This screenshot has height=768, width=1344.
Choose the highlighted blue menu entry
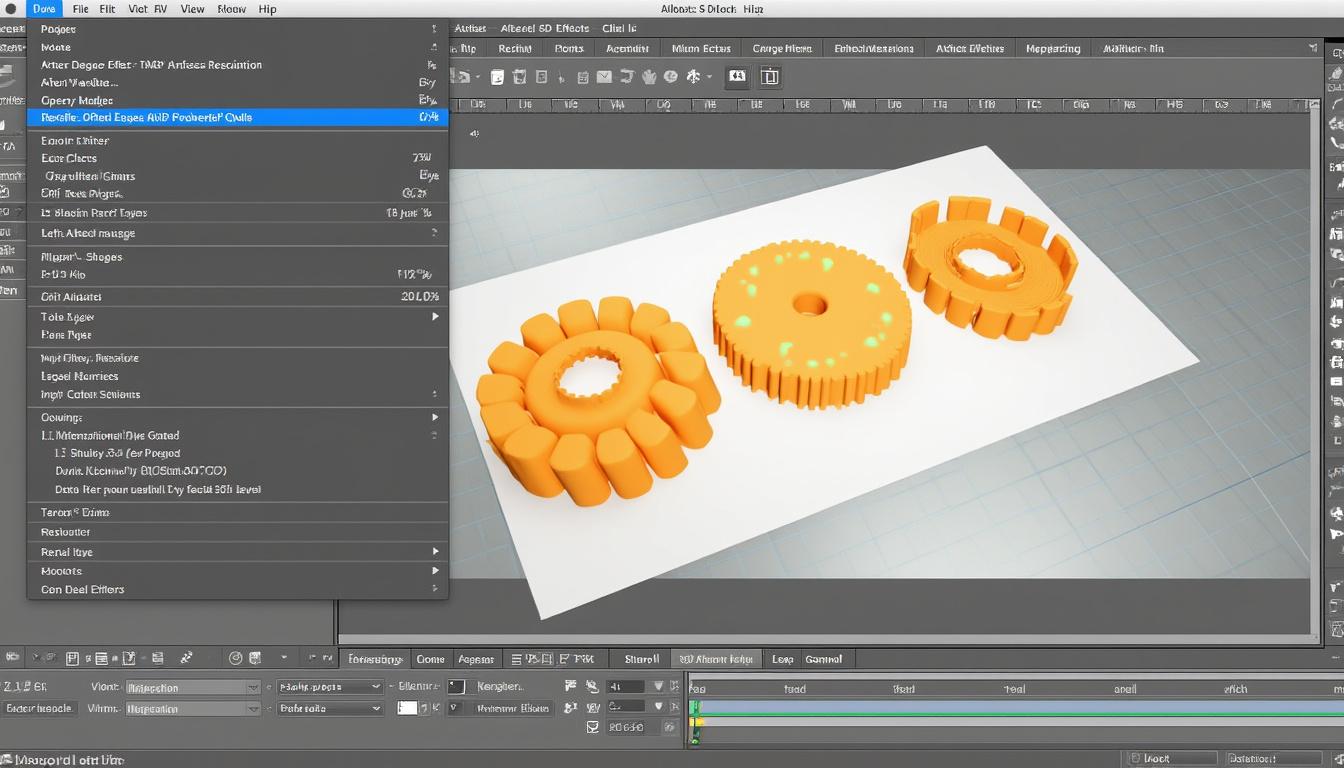tap(237, 117)
